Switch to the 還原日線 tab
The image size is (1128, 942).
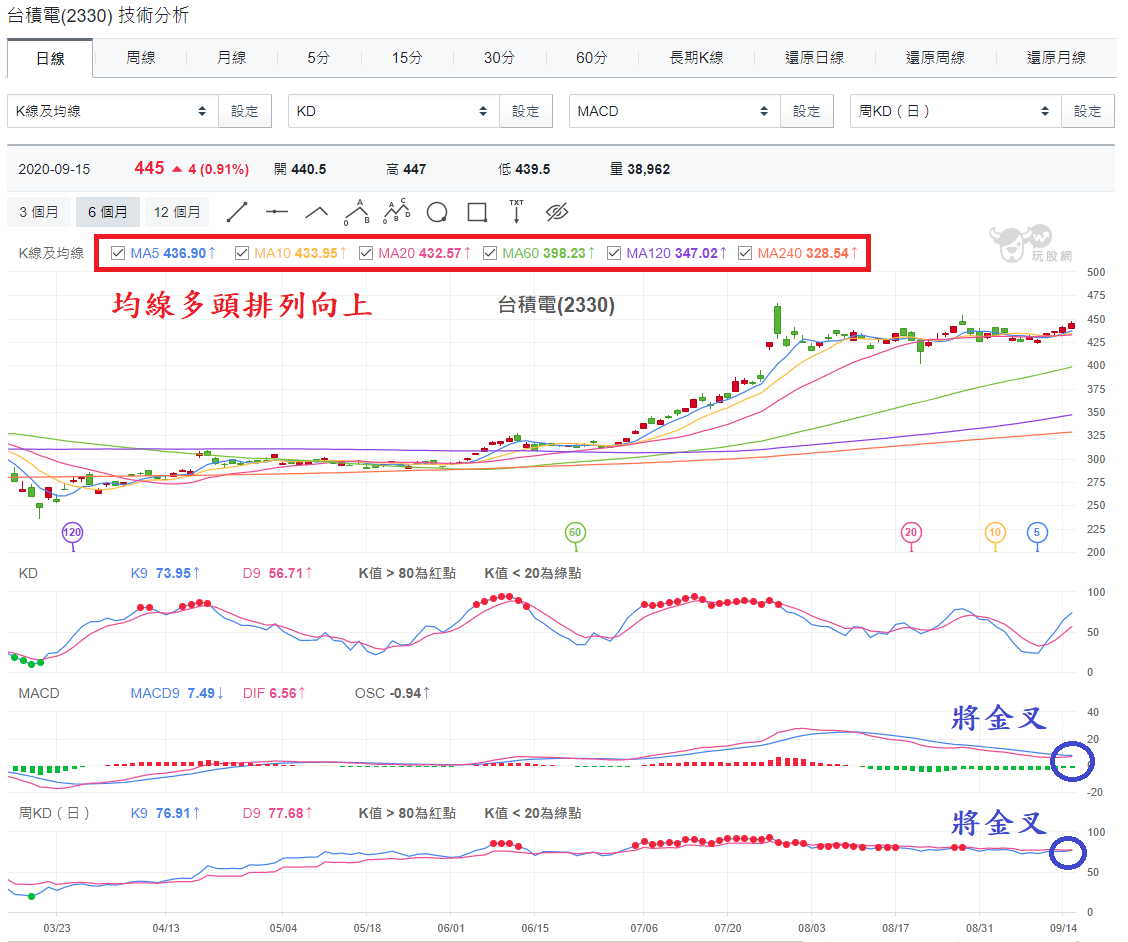click(814, 58)
